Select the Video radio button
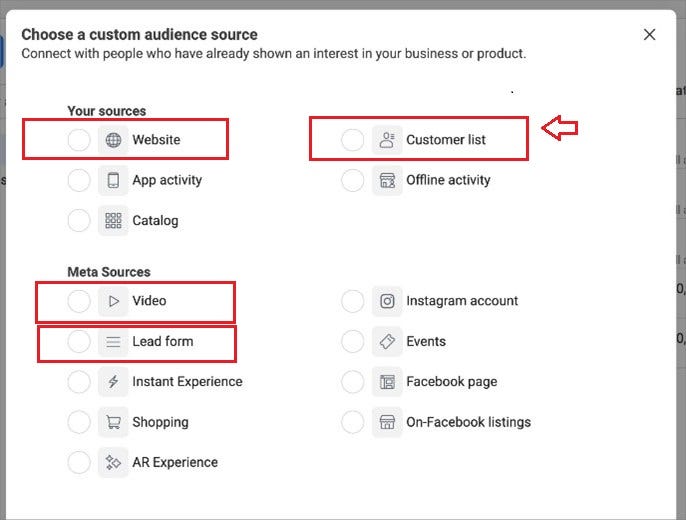 [x=79, y=301]
